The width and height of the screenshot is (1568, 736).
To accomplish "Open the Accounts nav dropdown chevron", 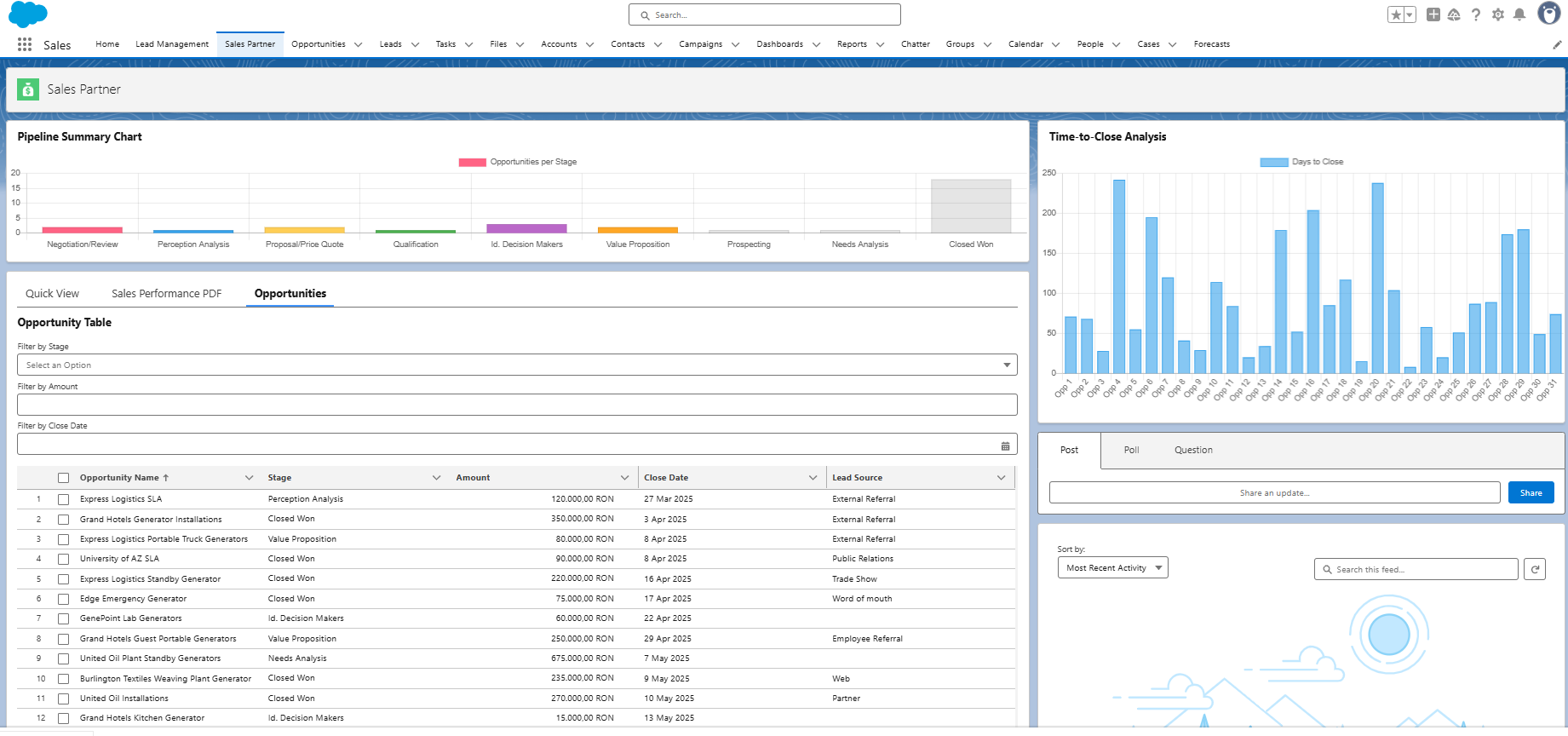I will (589, 44).
